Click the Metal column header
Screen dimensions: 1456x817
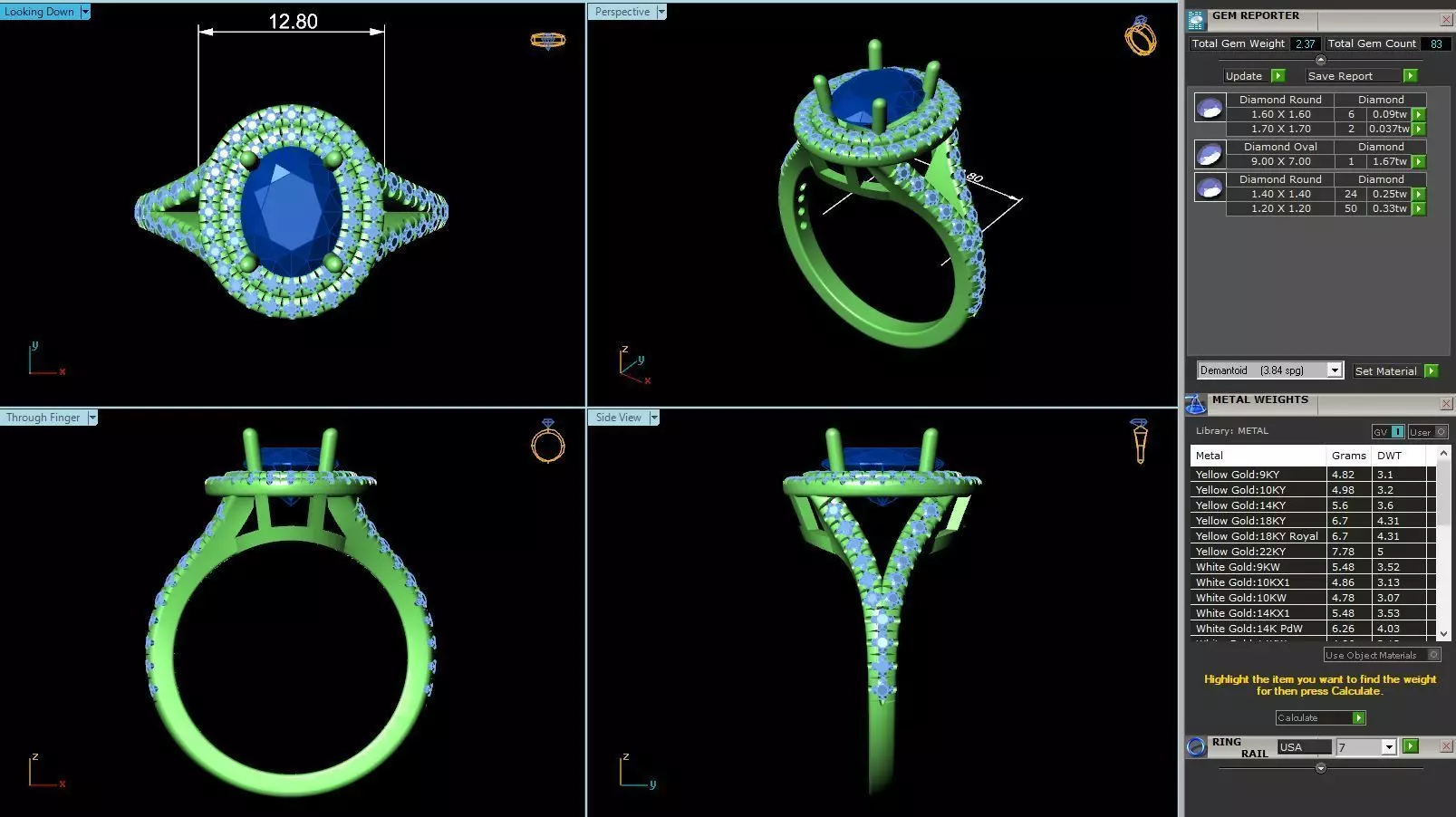point(1258,456)
